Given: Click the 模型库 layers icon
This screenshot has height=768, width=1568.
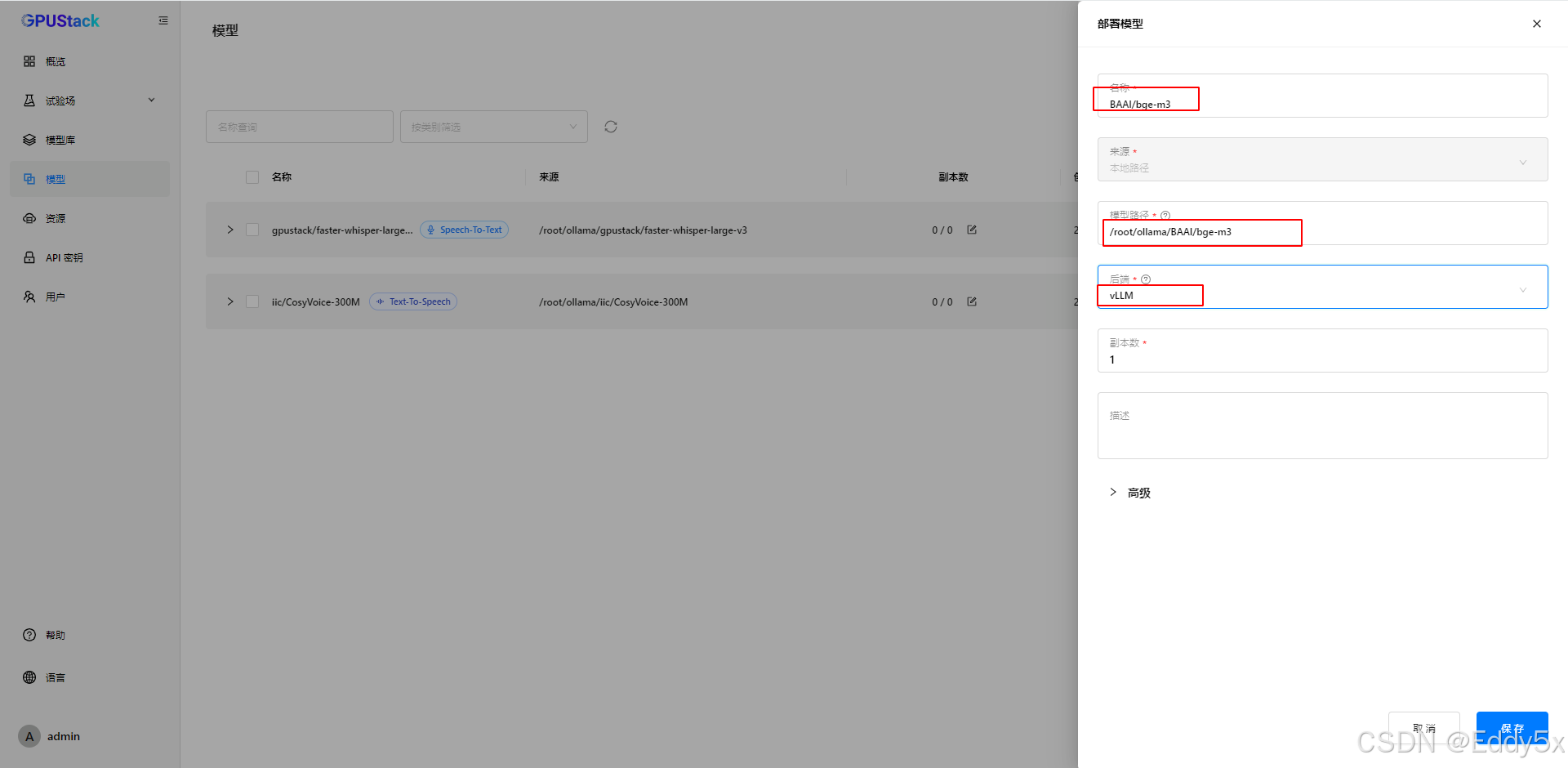Looking at the screenshot, I should pyautogui.click(x=29, y=140).
